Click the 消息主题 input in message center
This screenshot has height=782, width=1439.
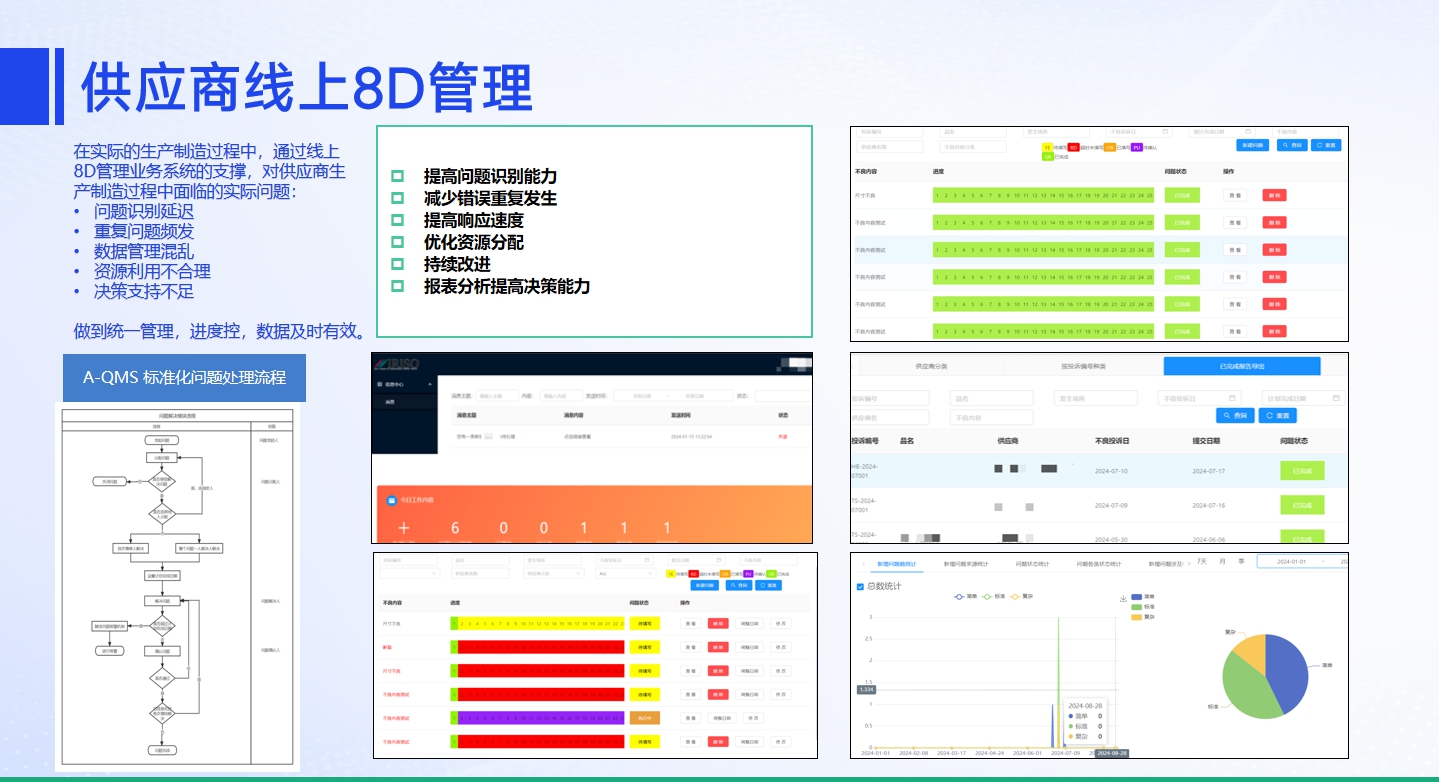click(497, 396)
